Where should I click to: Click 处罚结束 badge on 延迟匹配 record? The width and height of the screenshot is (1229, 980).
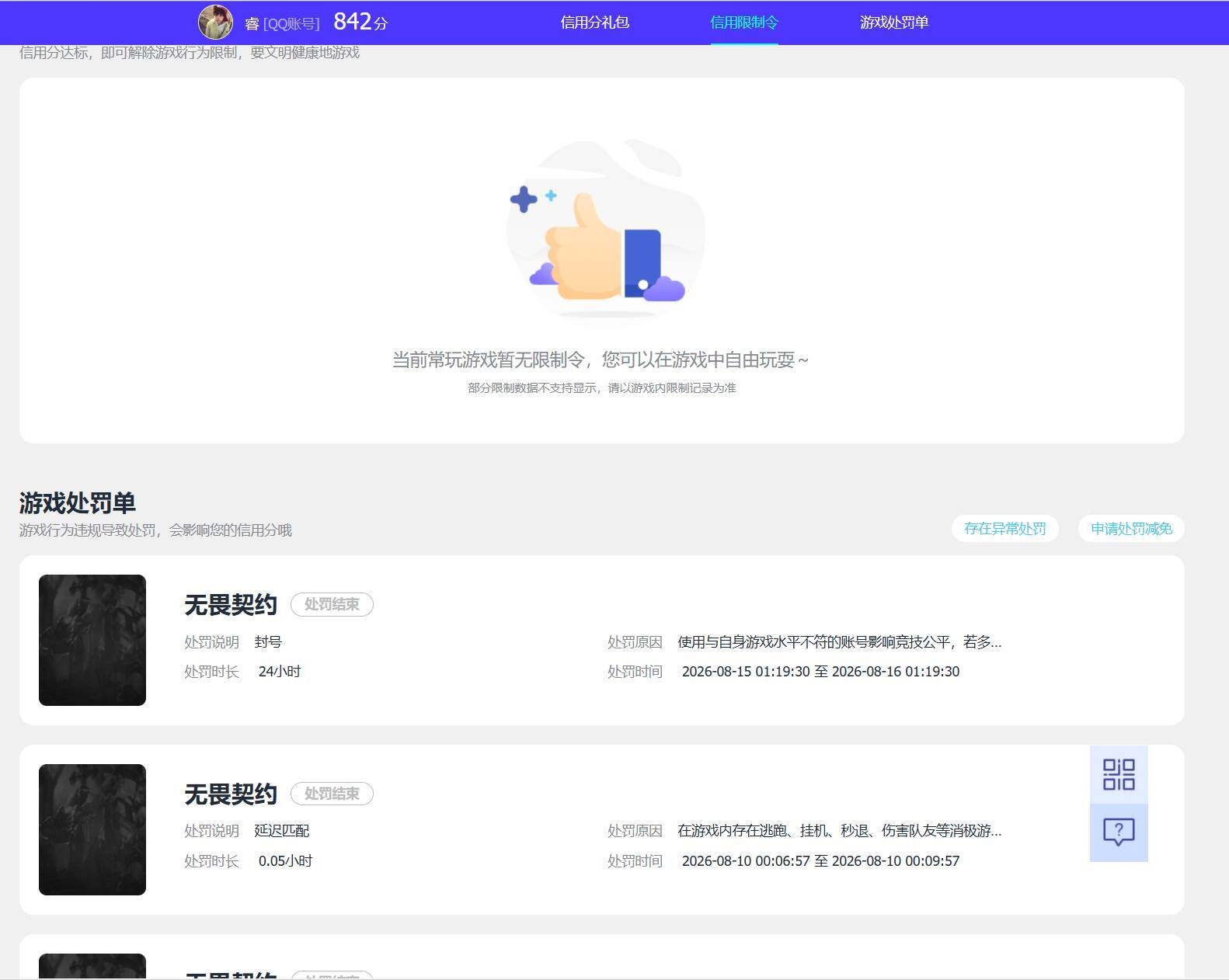pos(332,794)
